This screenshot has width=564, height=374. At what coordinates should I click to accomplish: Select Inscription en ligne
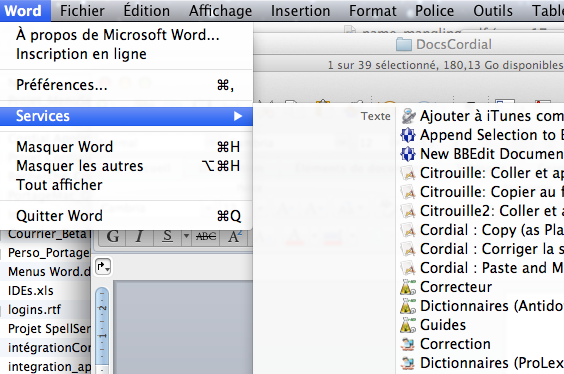[126, 54]
